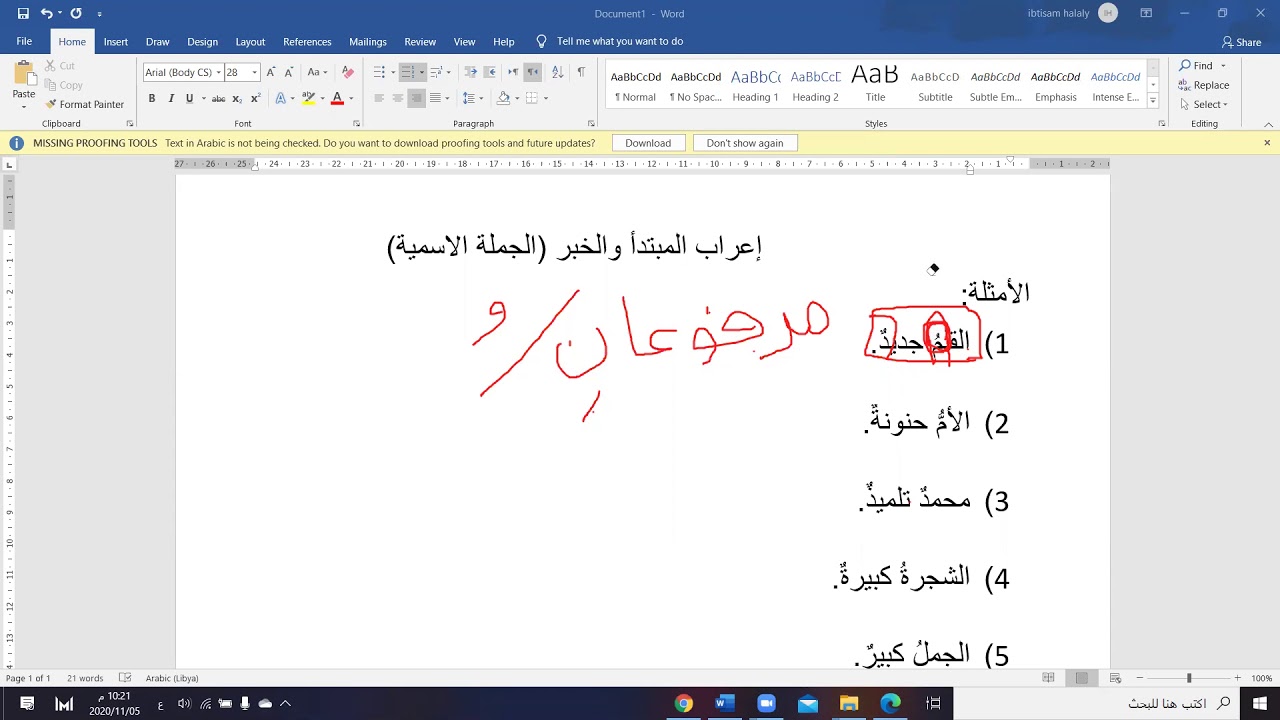Switch to the Design tab

pos(202,41)
